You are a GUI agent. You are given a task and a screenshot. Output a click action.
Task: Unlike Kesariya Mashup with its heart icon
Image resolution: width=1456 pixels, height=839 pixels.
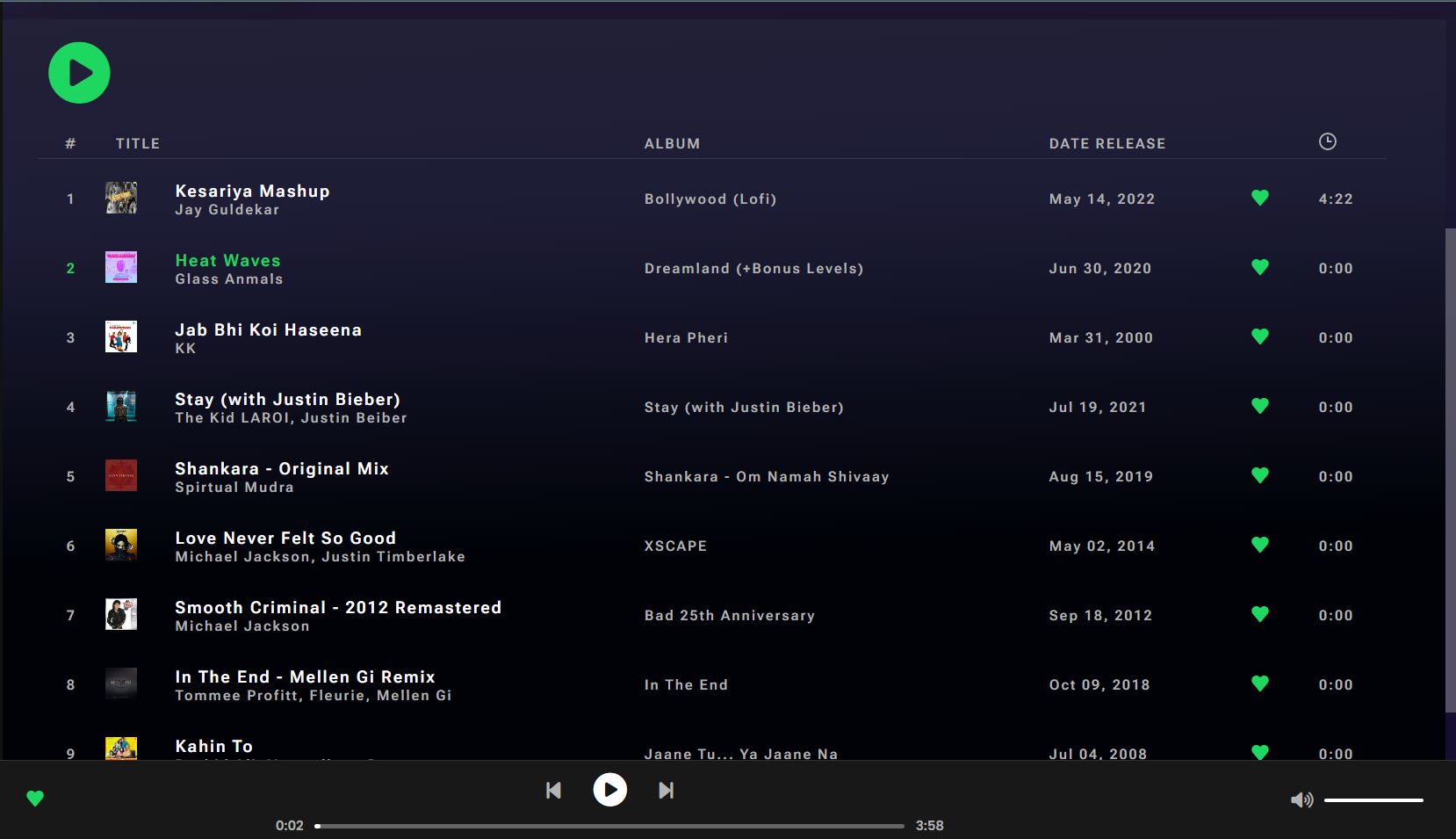click(1260, 199)
